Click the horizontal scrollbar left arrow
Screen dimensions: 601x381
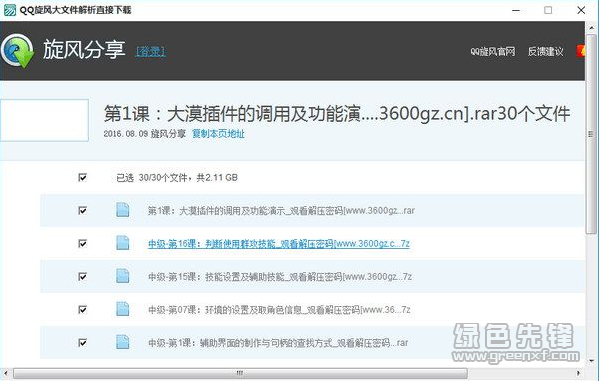pyautogui.click(x=5, y=373)
